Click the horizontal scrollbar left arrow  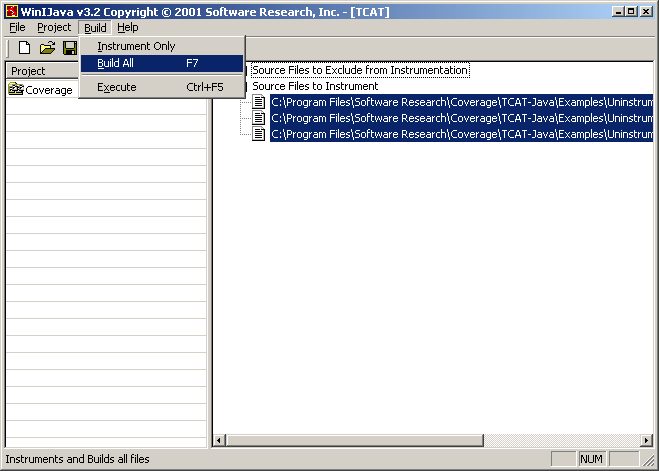pyautogui.click(x=219, y=440)
